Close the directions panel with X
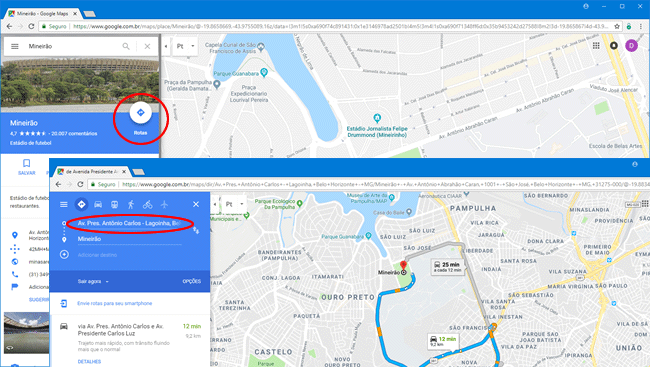Screen dimensions: 650x367 pyautogui.click(x=196, y=204)
